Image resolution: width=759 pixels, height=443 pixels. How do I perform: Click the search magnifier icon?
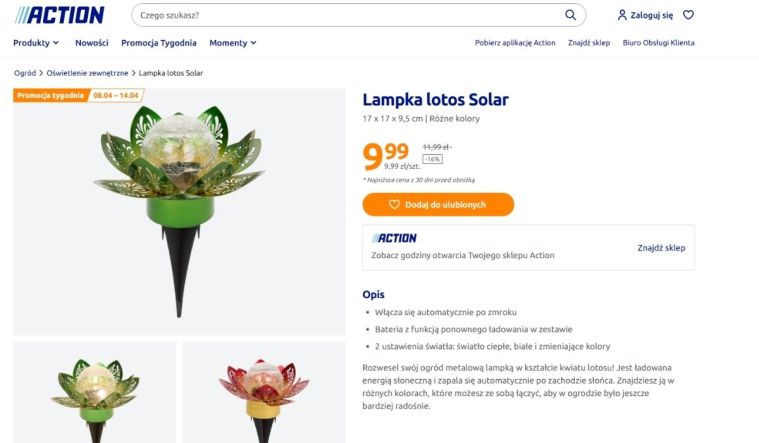coord(571,15)
